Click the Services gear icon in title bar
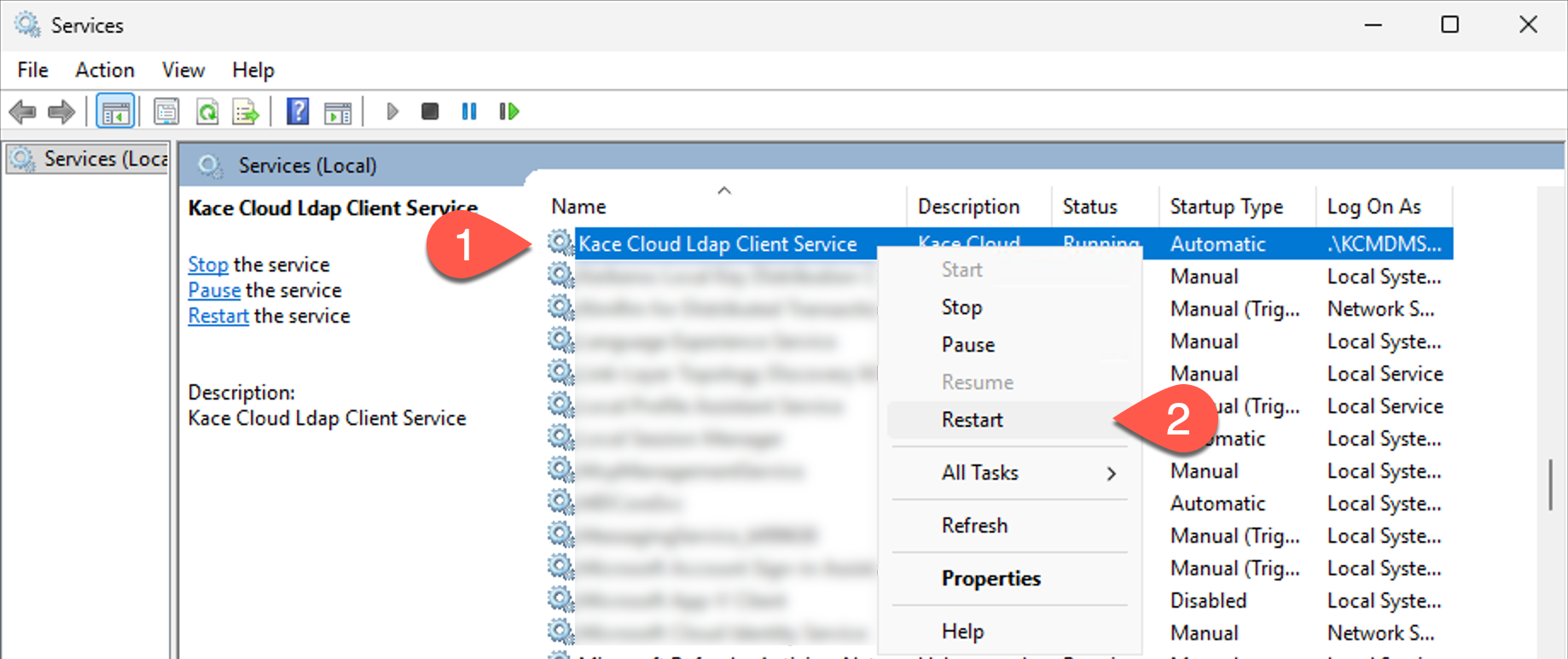This screenshot has height=659, width=1568. tap(27, 25)
